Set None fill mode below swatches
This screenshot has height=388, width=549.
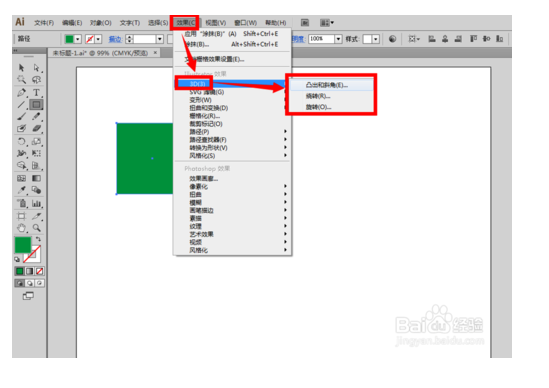[40, 271]
